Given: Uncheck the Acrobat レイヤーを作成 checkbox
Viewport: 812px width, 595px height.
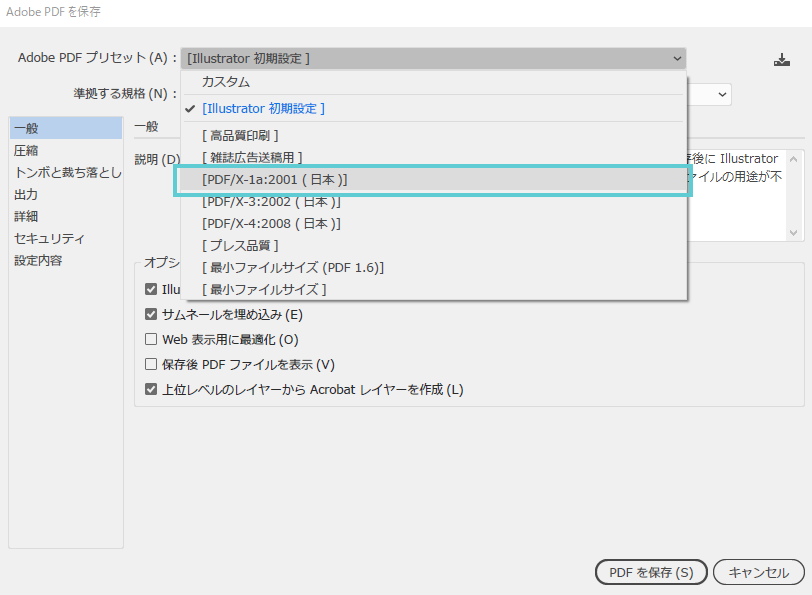Looking at the screenshot, I should point(151,390).
